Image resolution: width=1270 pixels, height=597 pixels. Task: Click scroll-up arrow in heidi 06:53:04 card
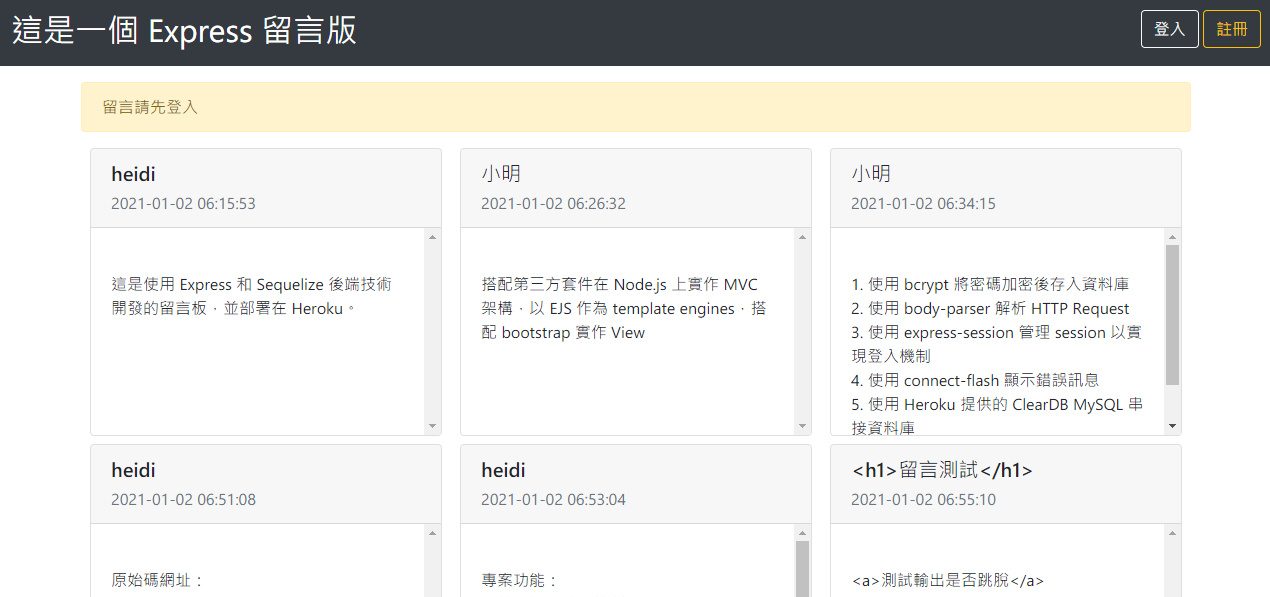pos(802,533)
